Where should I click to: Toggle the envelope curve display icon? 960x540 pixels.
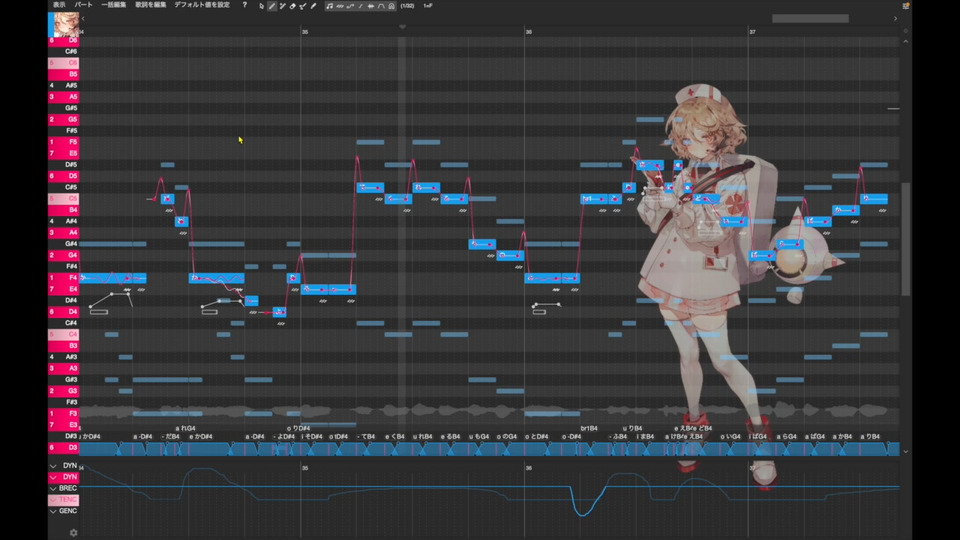click(381, 6)
